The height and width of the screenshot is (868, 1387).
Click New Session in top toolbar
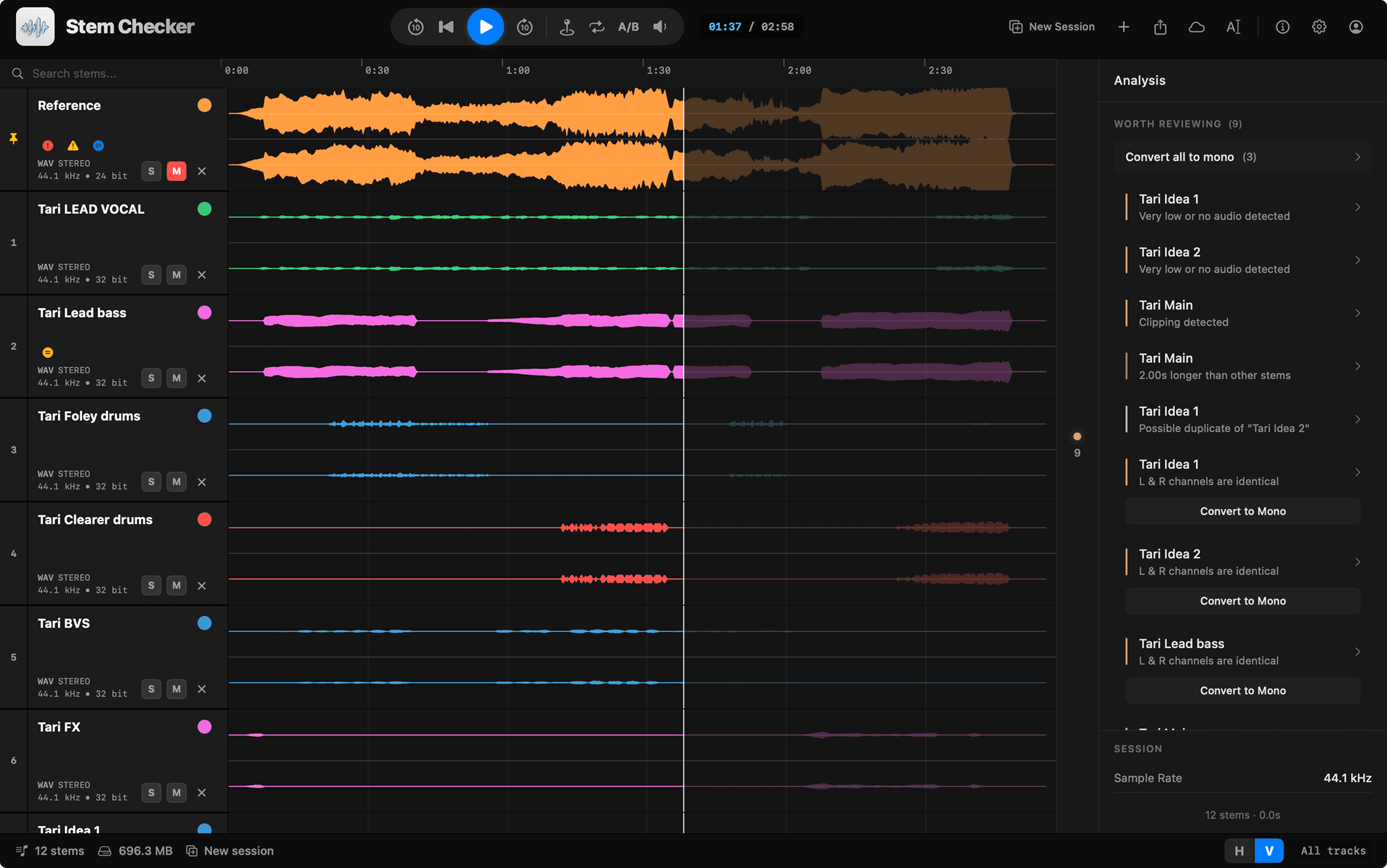tap(1052, 26)
